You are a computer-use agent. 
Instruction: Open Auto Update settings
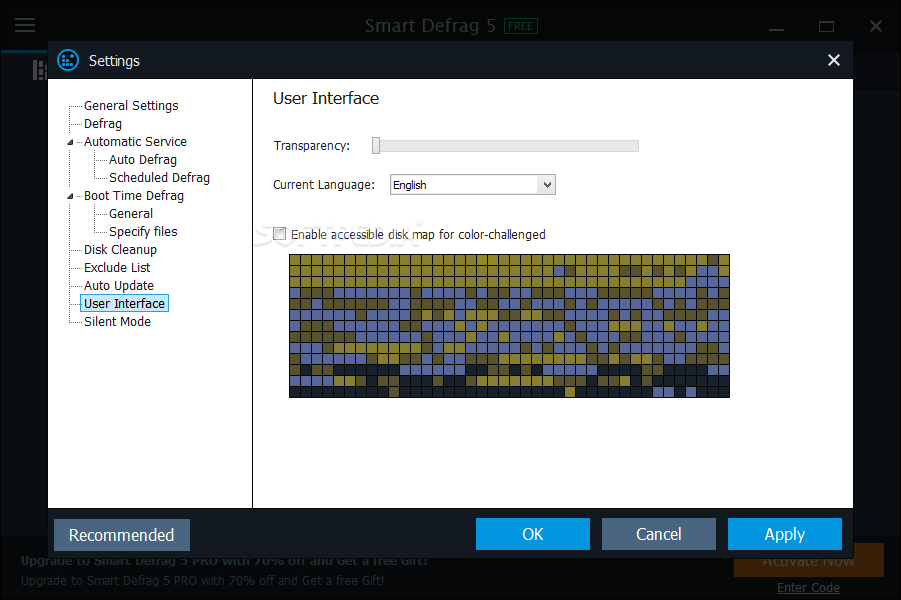click(x=119, y=286)
